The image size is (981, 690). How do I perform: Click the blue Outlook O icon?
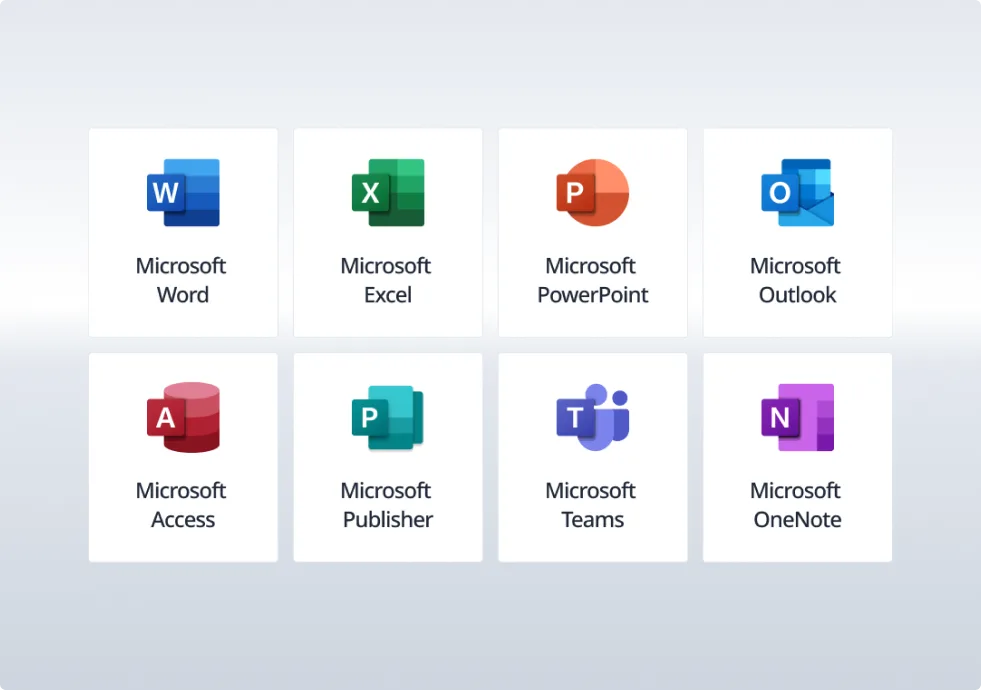(x=797, y=193)
